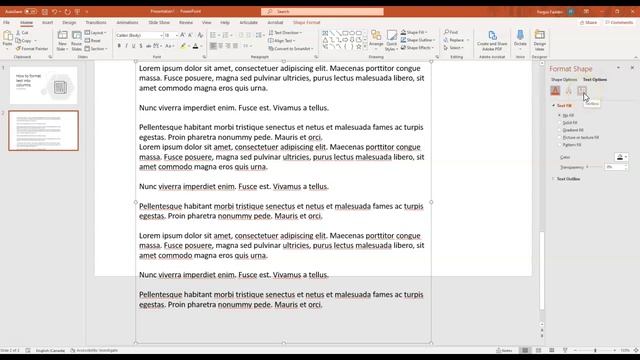Click the Transparency slider
Image resolution: width=640 pixels, height=360 pixels.
594,167
